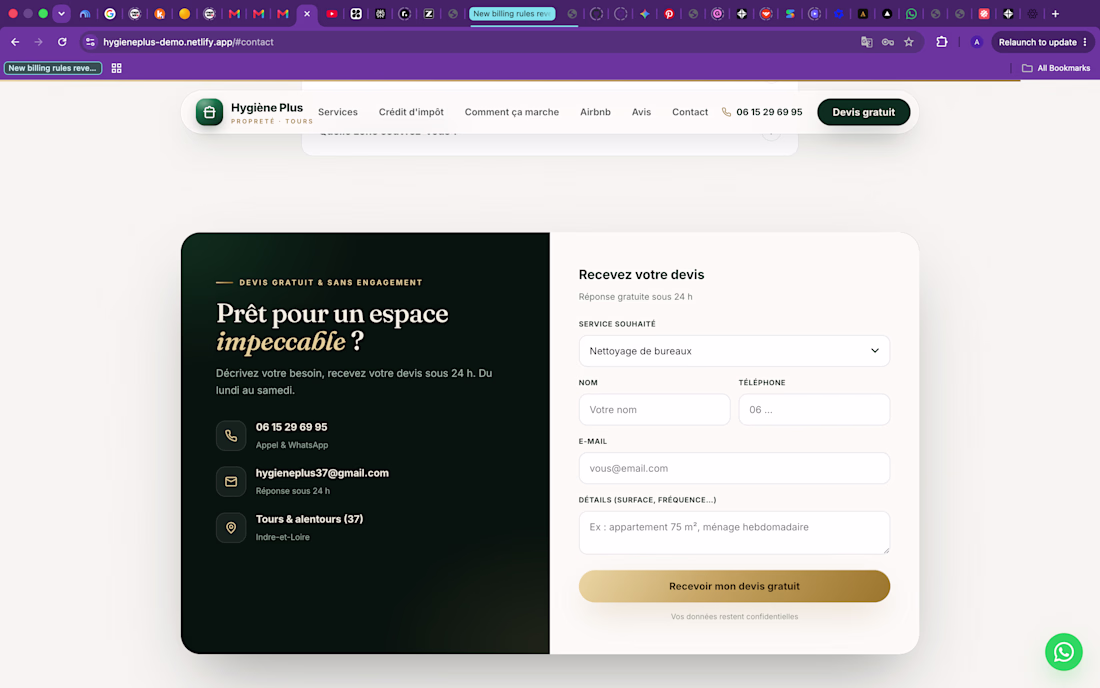This screenshot has height=688, width=1100.
Task: Open New billing rules bookmark-bar group
Action: (53, 68)
